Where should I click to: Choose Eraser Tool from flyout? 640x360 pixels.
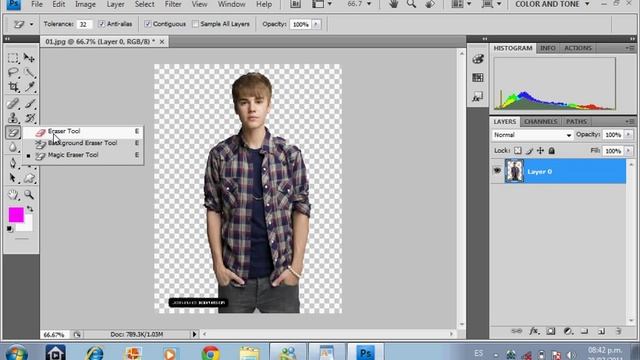click(x=83, y=131)
